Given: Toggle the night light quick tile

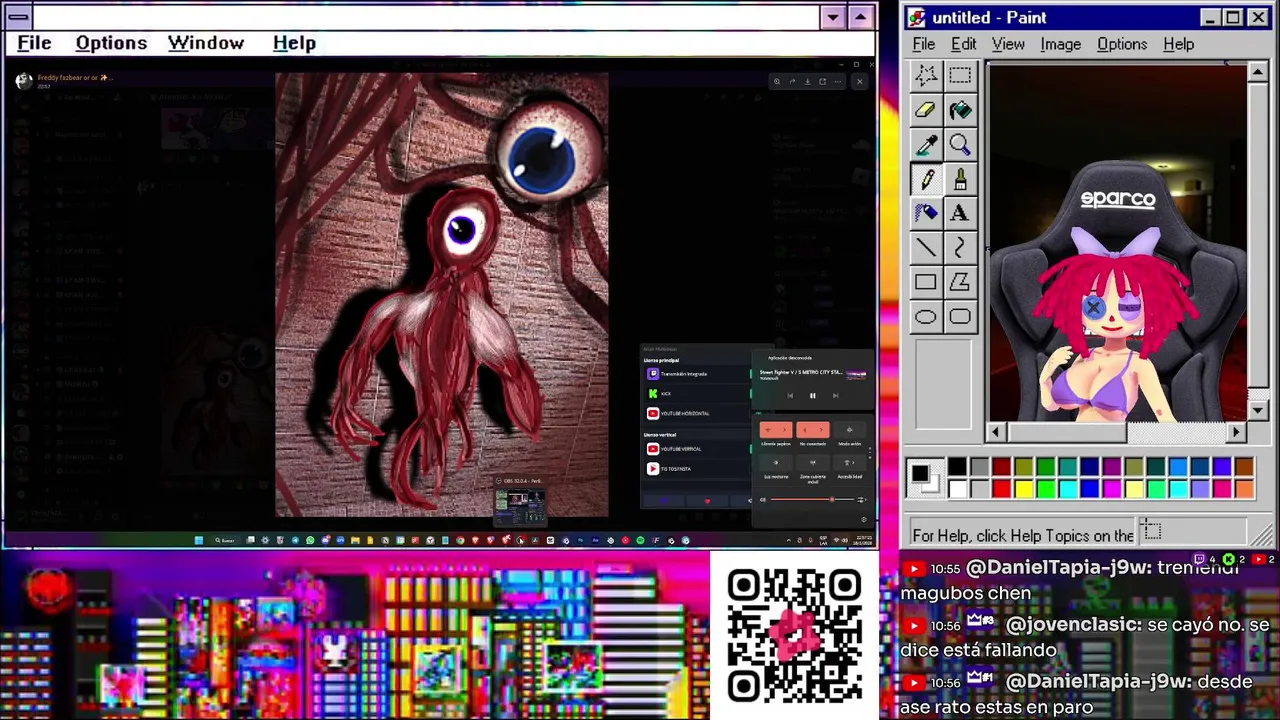Looking at the screenshot, I should (776, 463).
